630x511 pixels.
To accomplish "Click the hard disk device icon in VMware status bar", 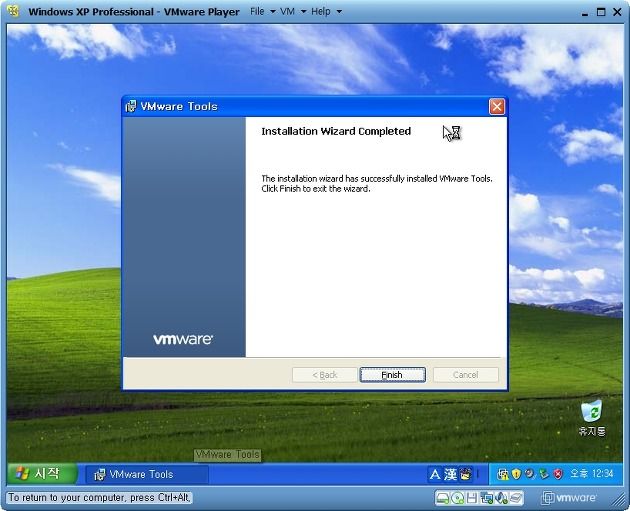I will click(443, 499).
